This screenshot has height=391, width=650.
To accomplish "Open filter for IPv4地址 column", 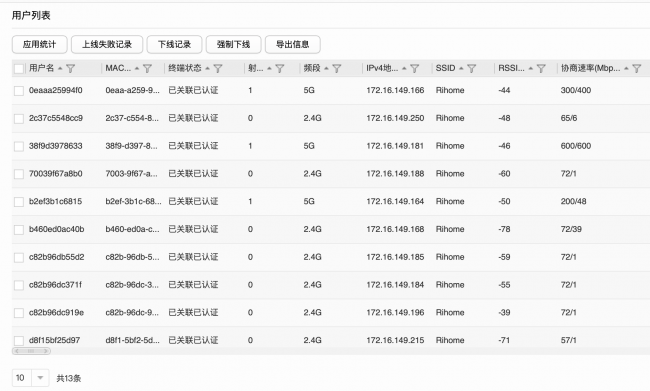I will [x=415, y=68].
